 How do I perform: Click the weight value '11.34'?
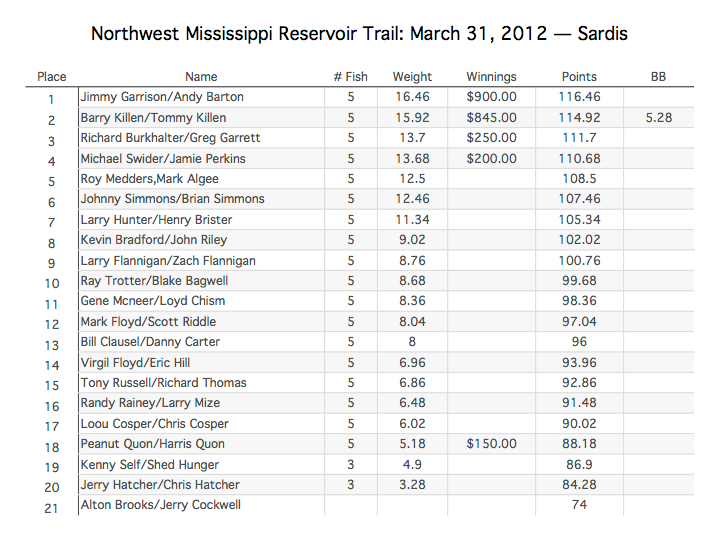[412, 220]
